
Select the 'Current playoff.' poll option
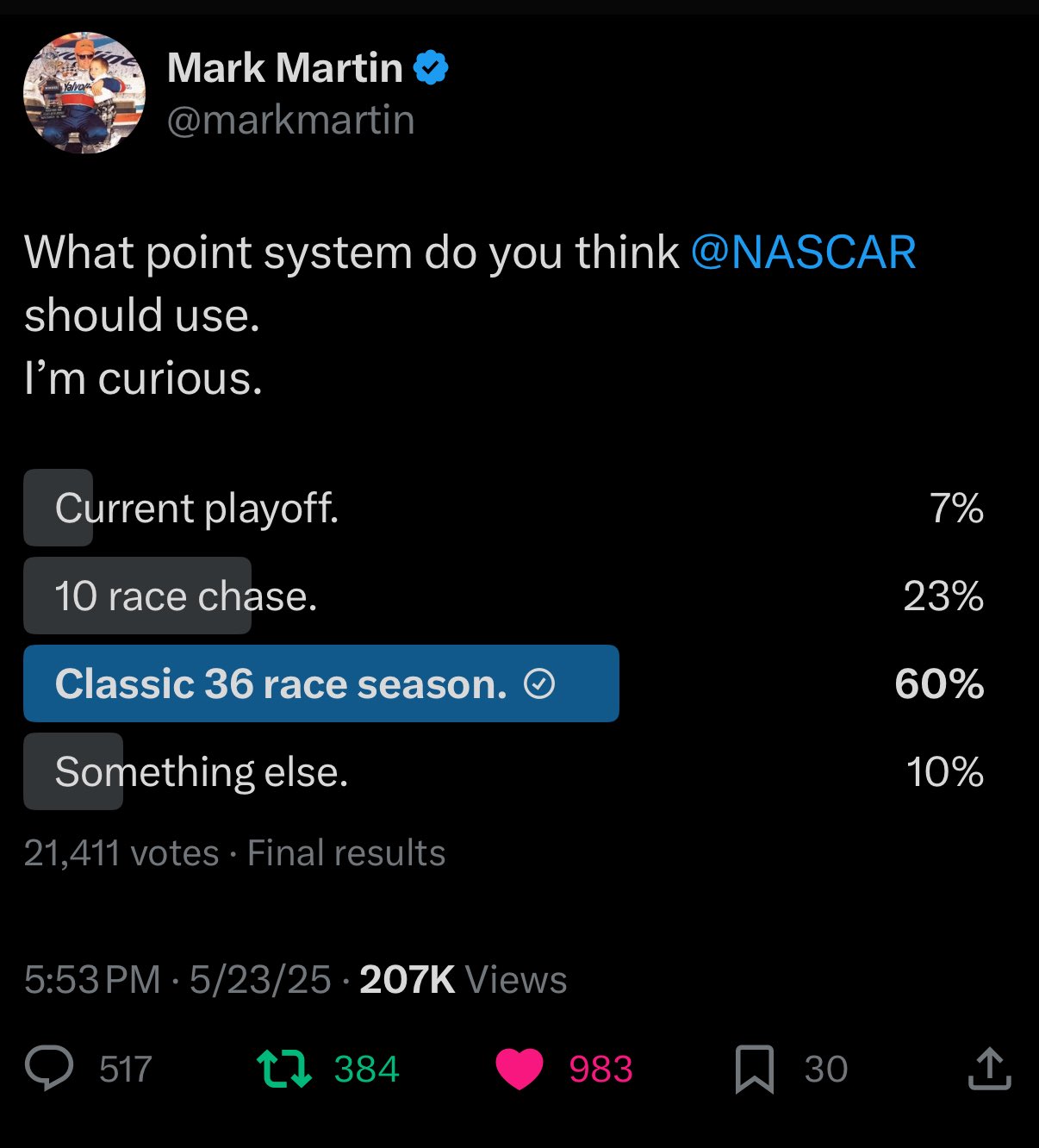(x=196, y=508)
